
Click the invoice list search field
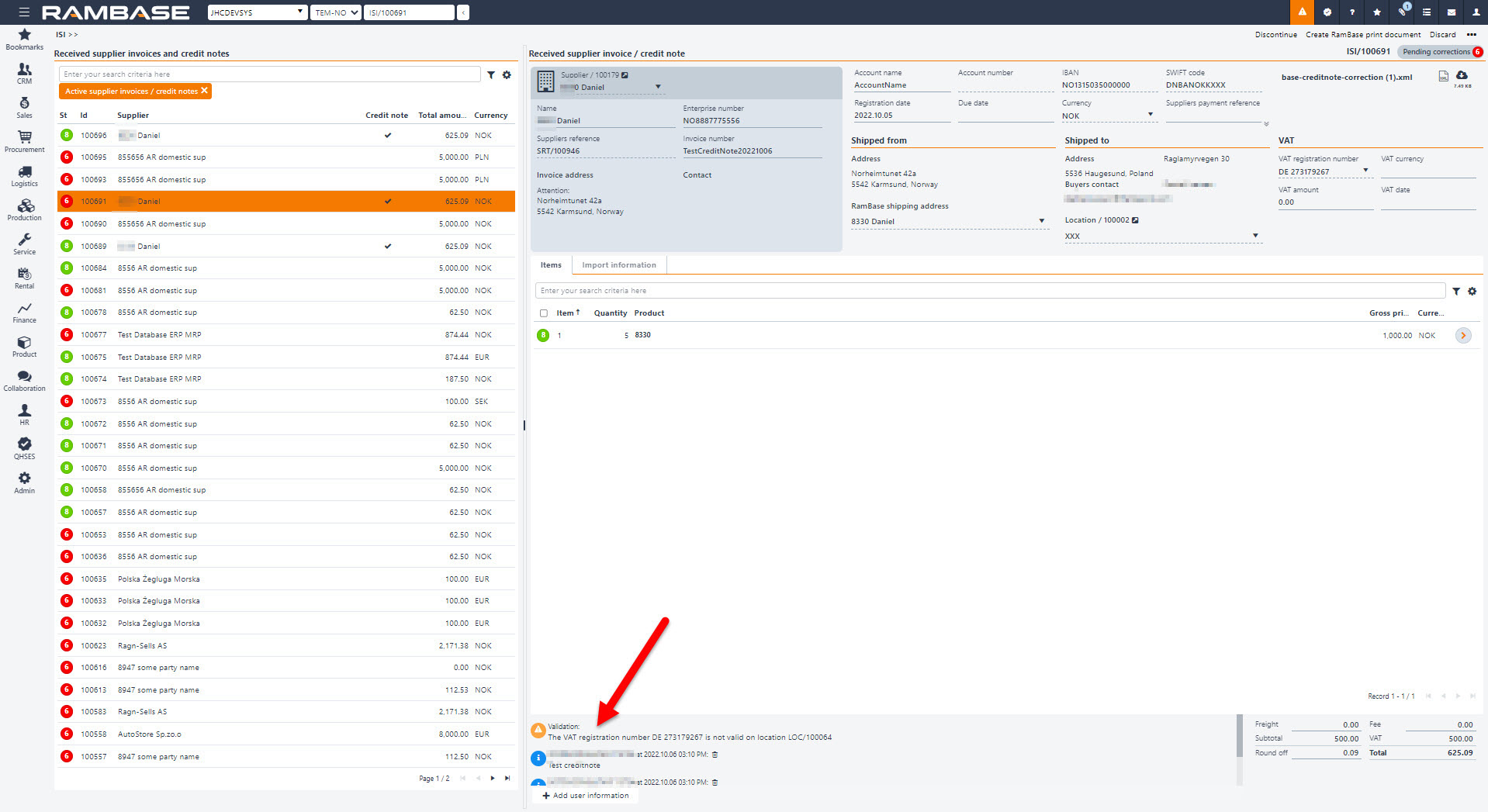click(x=269, y=74)
